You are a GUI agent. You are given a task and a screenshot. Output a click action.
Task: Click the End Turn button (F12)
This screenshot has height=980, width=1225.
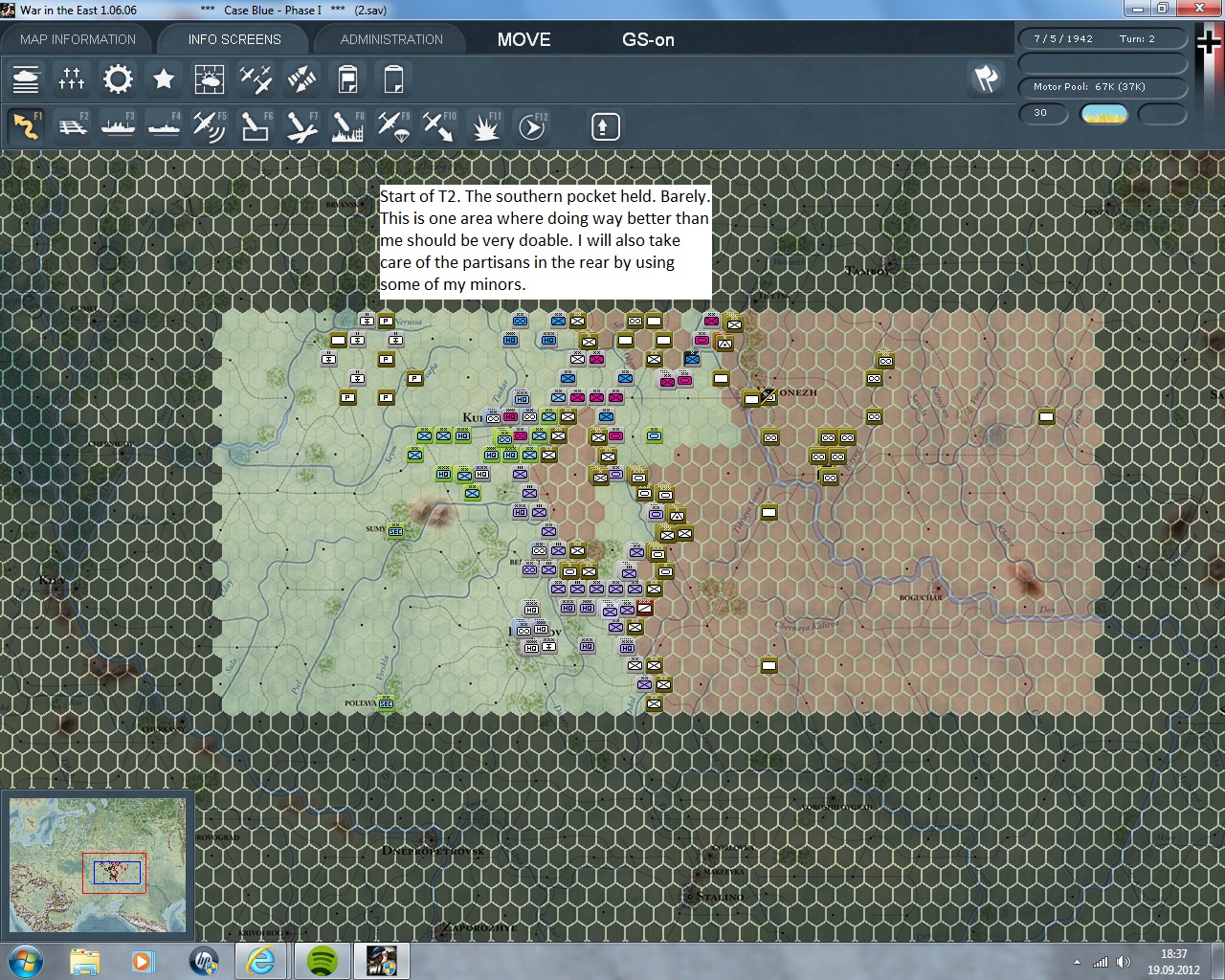pyautogui.click(x=532, y=126)
